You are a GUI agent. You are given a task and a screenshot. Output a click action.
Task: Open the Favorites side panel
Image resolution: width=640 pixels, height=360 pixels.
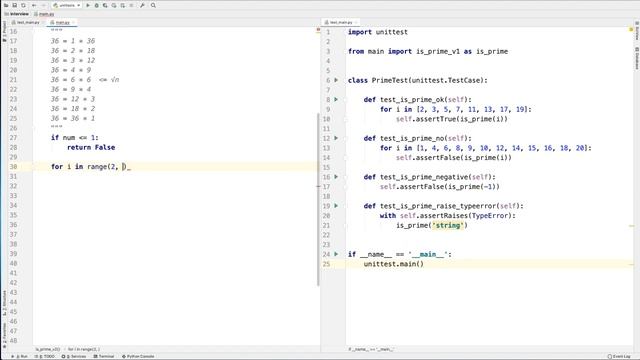pyautogui.click(x=4, y=335)
